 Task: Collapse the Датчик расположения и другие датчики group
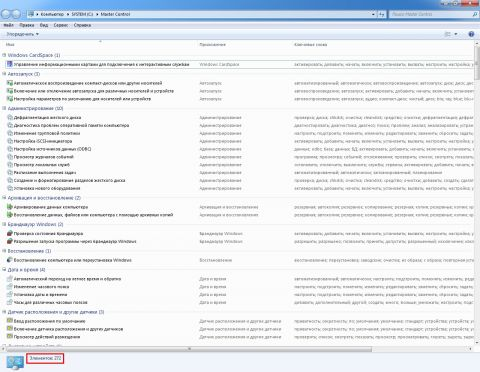click(x=4, y=312)
